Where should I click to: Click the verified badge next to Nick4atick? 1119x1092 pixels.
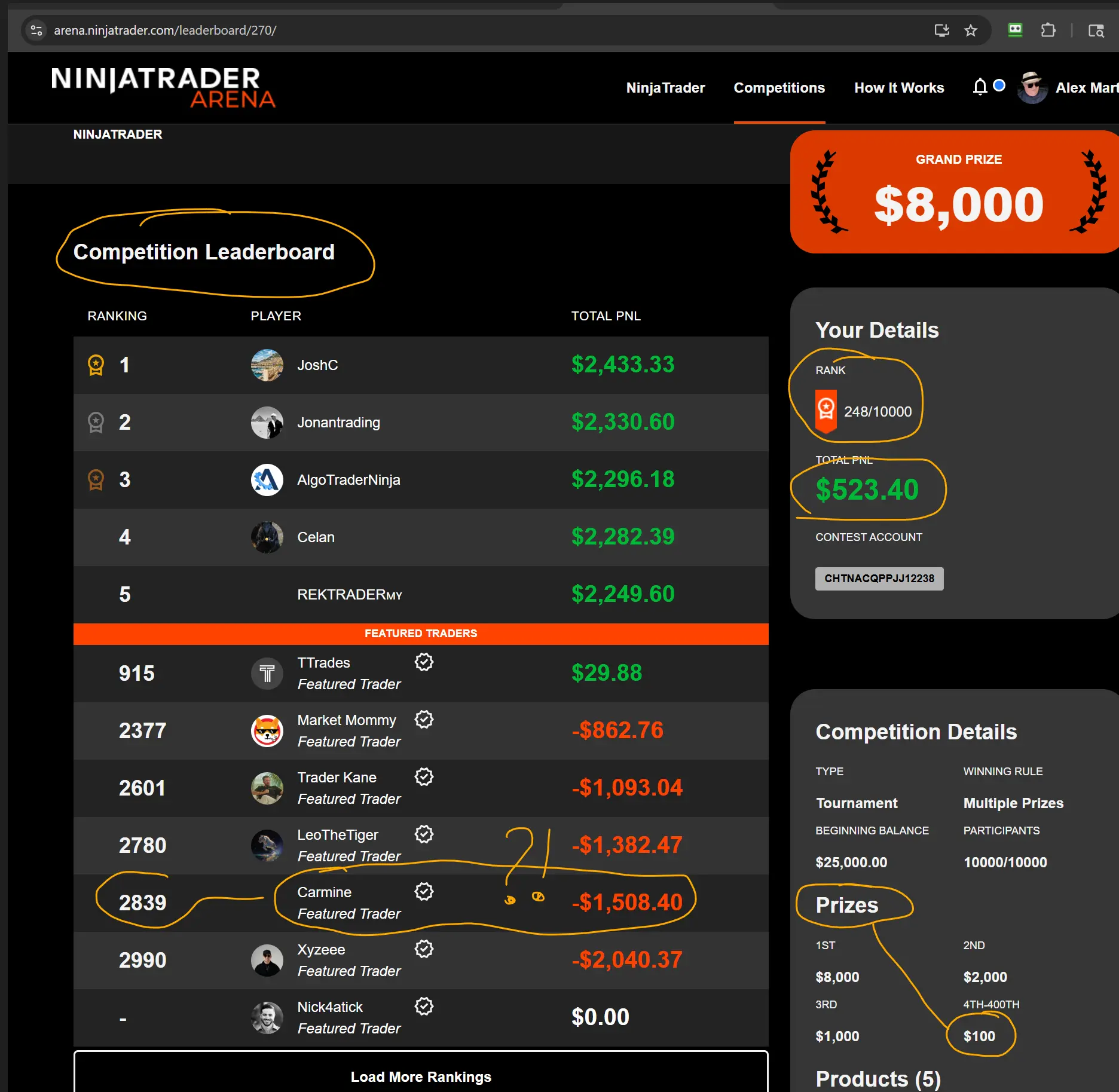(424, 1007)
